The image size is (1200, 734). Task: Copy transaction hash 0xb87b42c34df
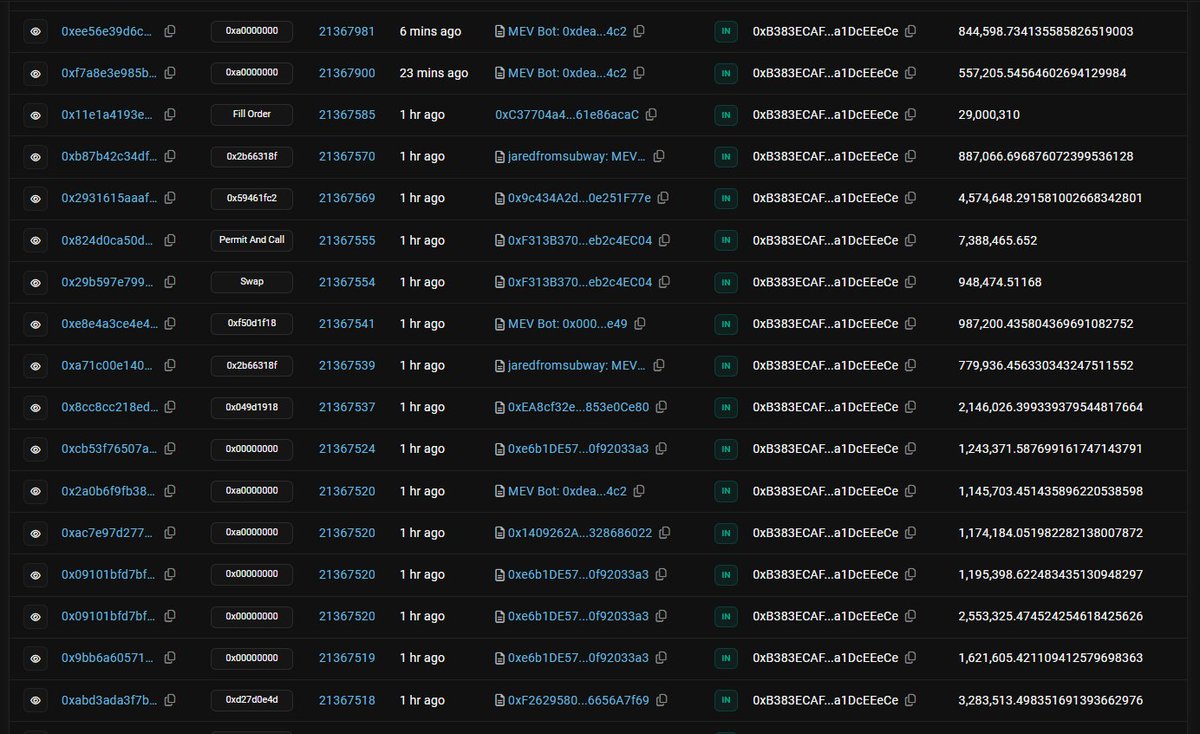170,157
